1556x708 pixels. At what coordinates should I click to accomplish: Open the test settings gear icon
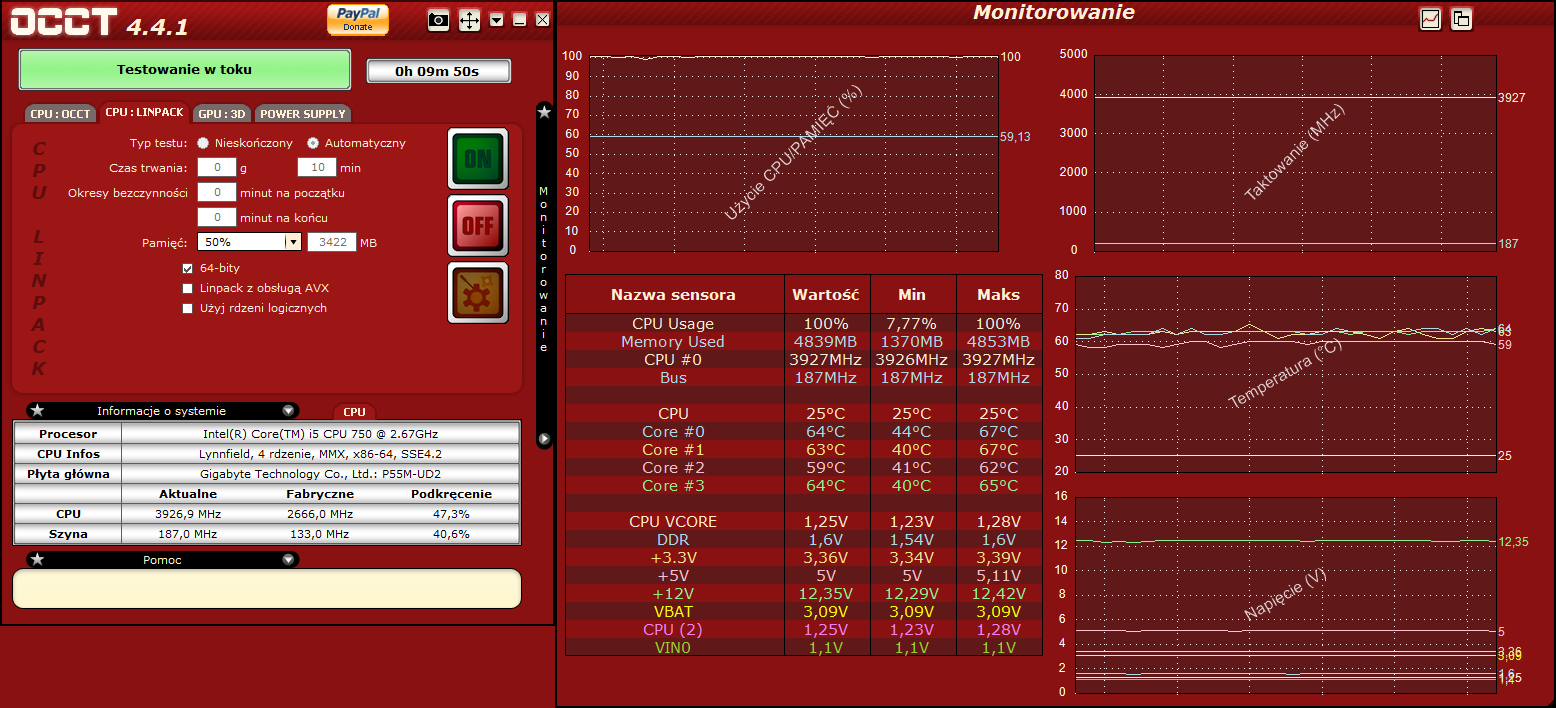point(478,292)
